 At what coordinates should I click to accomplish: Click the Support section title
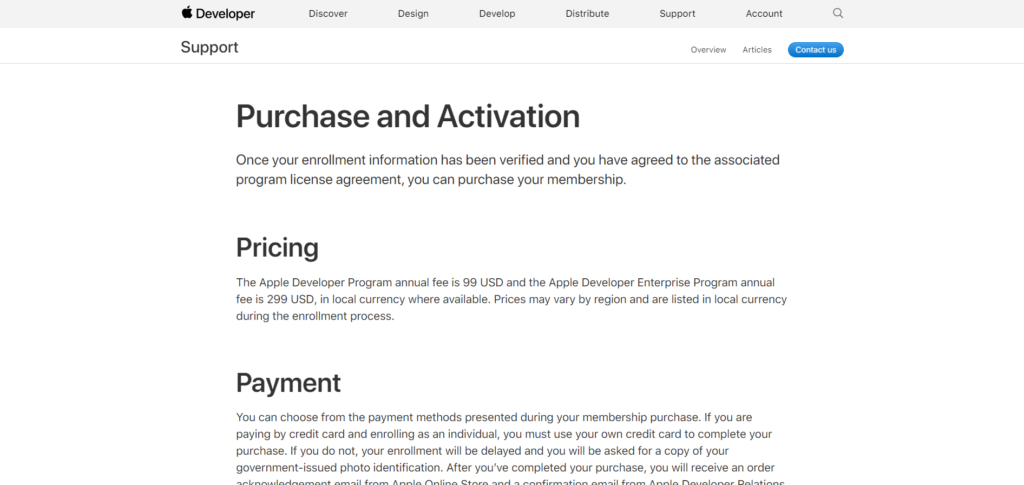point(210,48)
